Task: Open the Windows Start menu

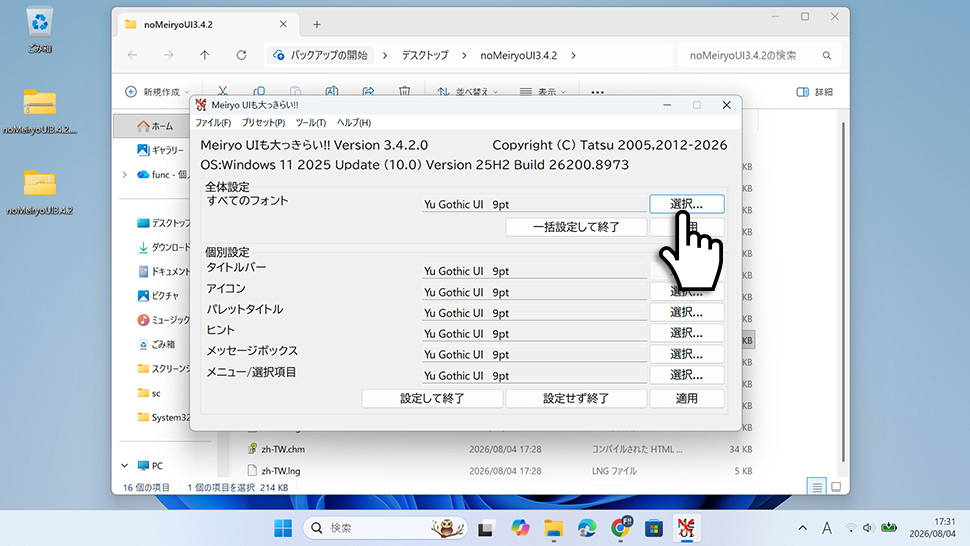Action: tap(283, 528)
